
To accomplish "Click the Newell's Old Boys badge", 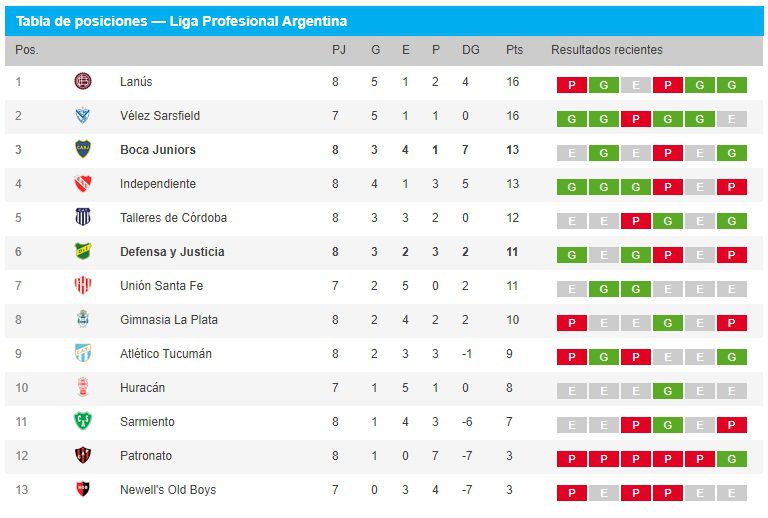I will (83, 489).
